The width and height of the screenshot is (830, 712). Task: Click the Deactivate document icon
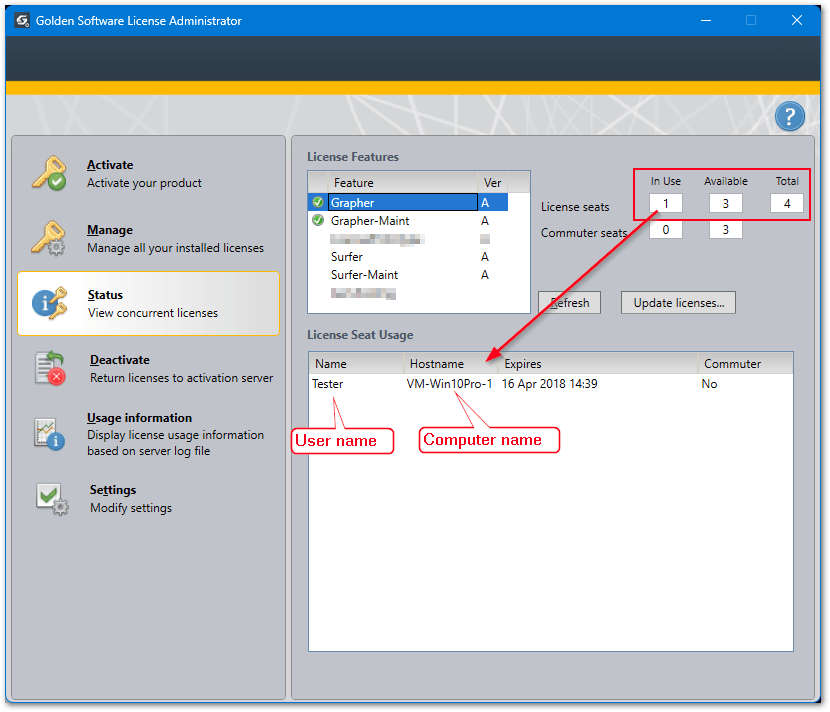[50, 368]
